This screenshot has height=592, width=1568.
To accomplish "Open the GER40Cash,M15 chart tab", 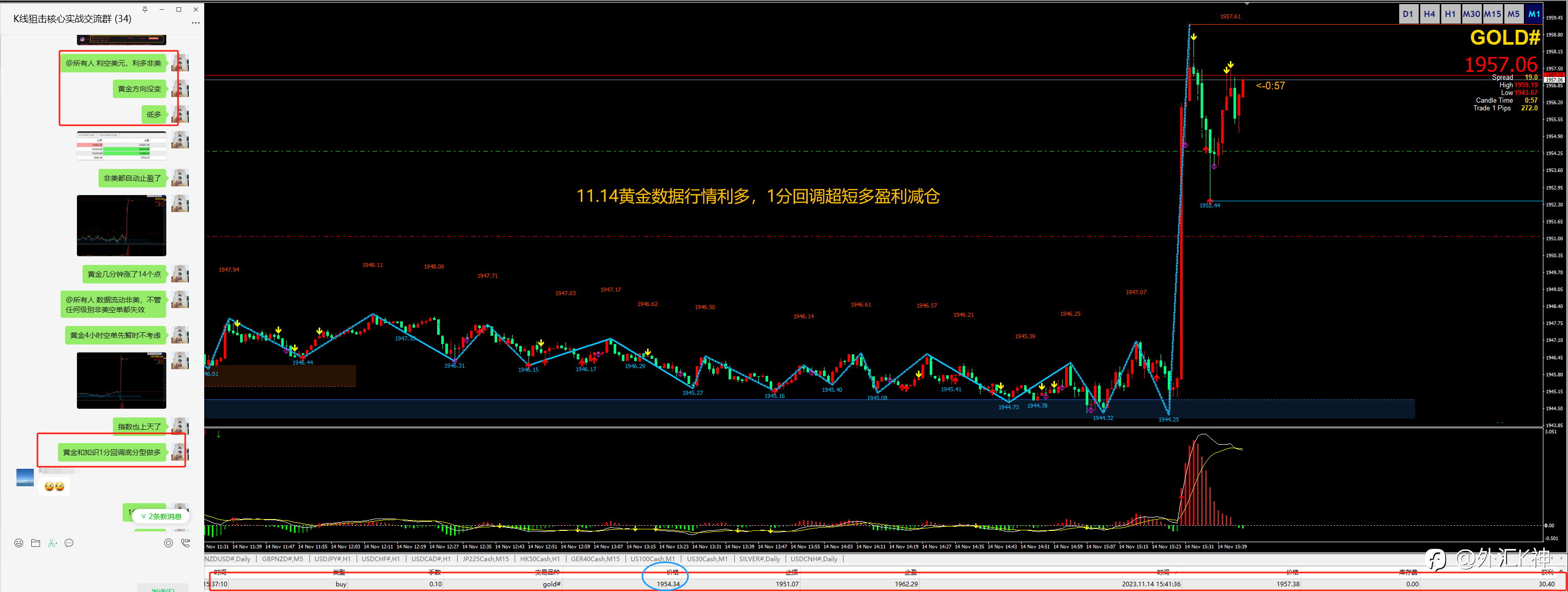I will (x=595, y=559).
